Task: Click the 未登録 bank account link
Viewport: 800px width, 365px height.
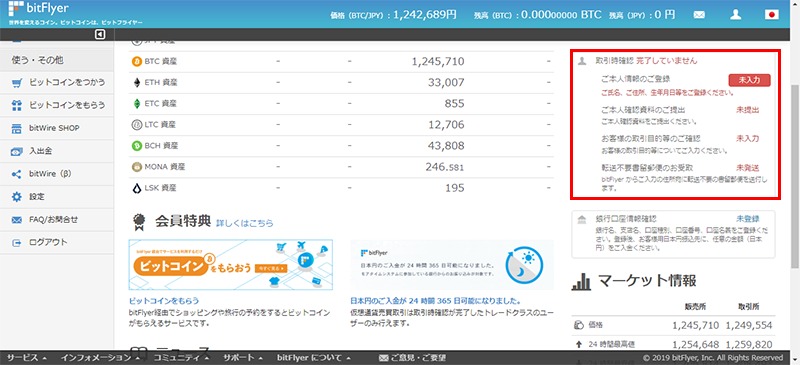Action: point(747,218)
